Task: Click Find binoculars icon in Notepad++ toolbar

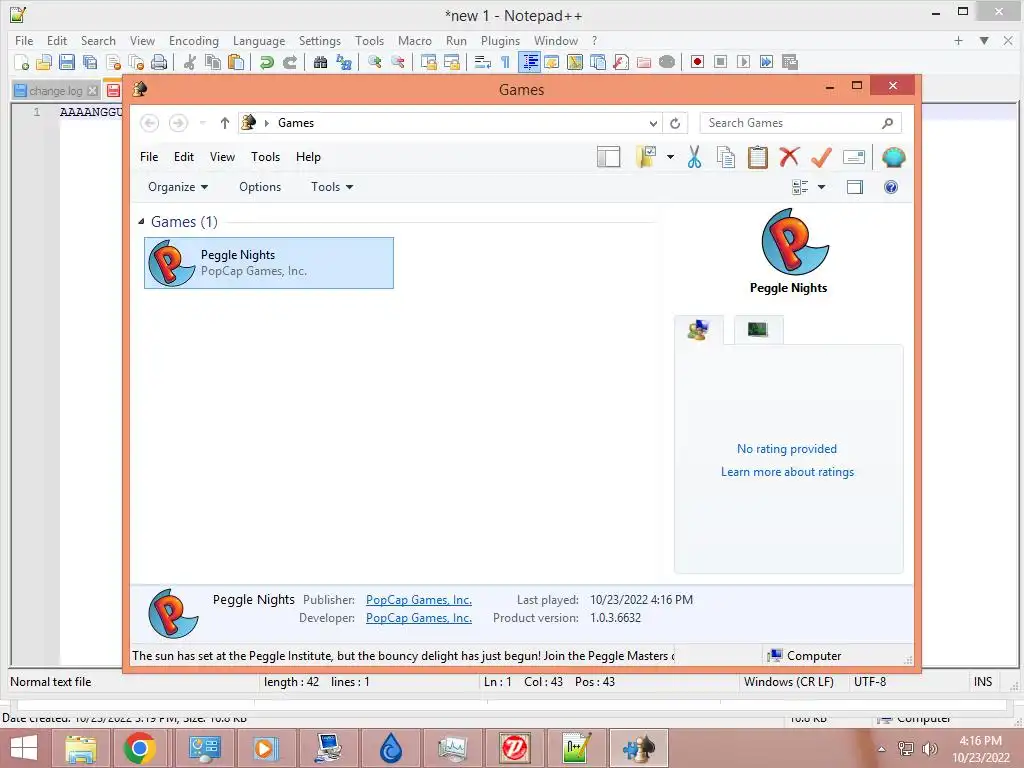Action: [x=320, y=62]
